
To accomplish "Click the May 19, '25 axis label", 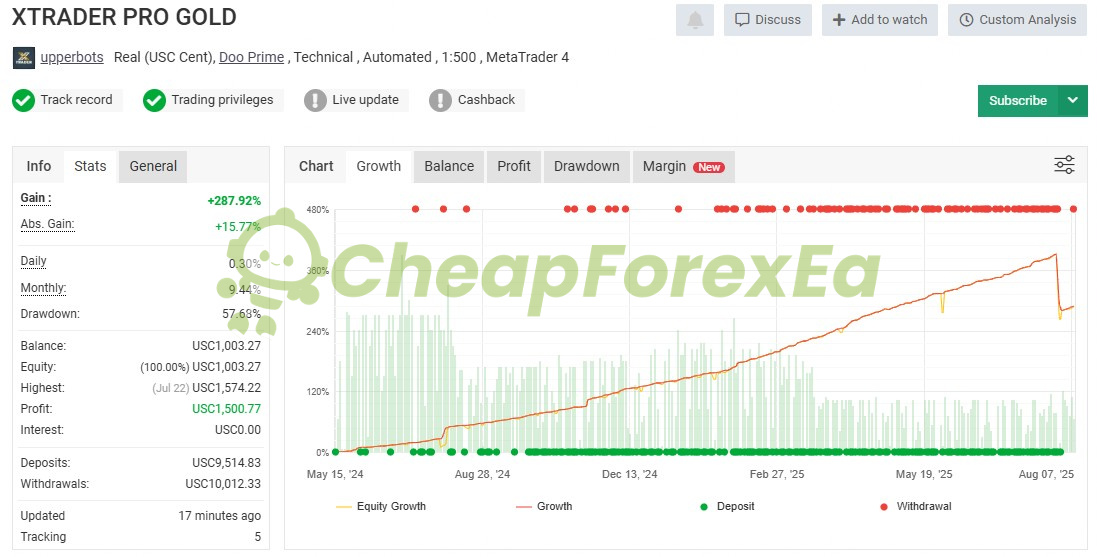I will (x=924, y=474).
